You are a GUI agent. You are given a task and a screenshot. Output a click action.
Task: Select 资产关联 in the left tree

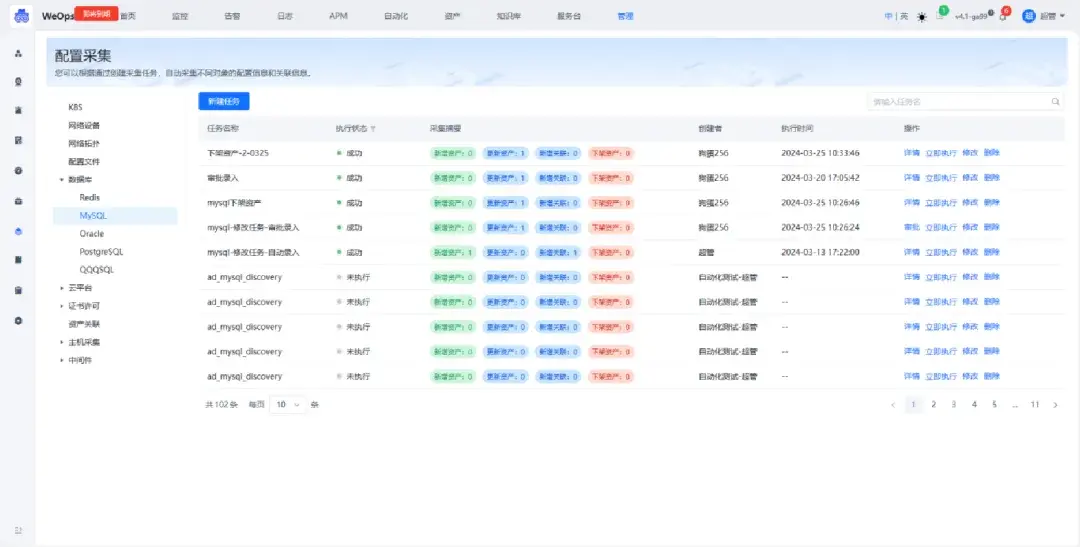click(x=84, y=324)
